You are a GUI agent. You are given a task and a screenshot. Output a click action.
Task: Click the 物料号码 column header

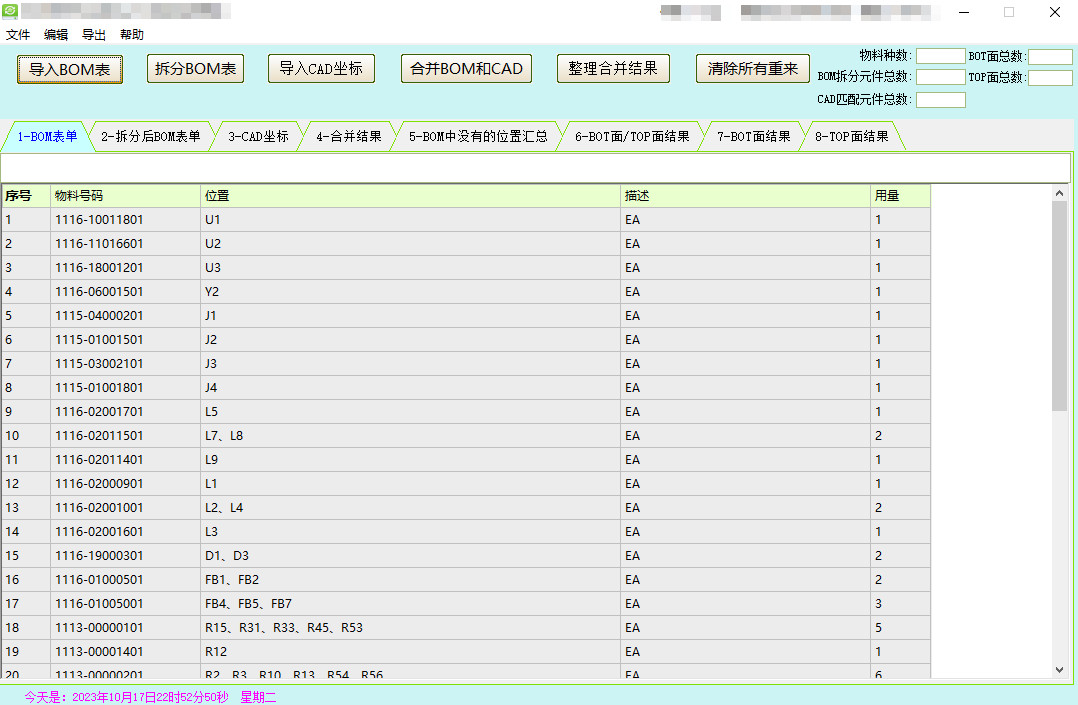125,196
